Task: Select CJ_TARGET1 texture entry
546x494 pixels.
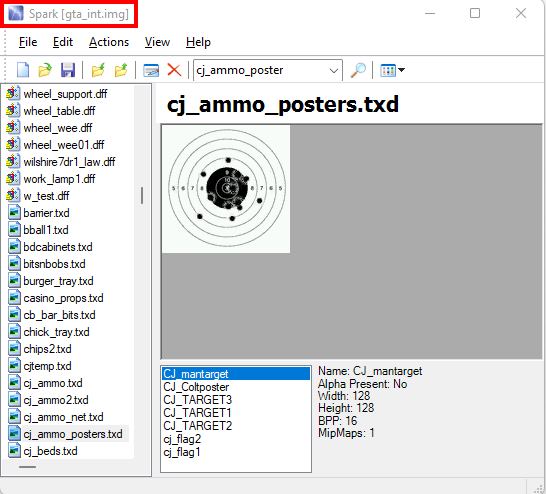Action: pos(236,413)
